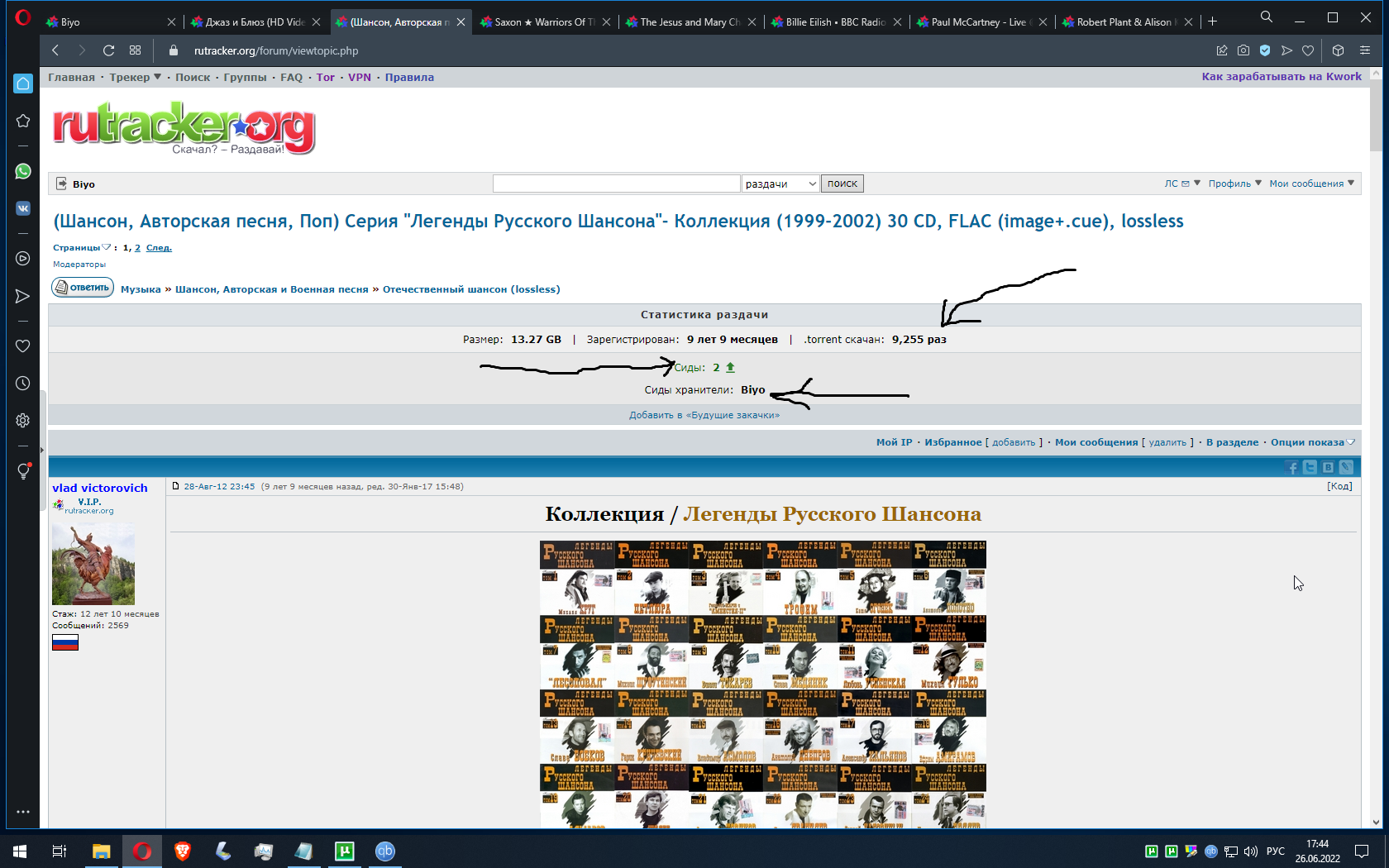Click the ответить reply button
The height and width of the screenshot is (868, 1389).
[x=83, y=287]
